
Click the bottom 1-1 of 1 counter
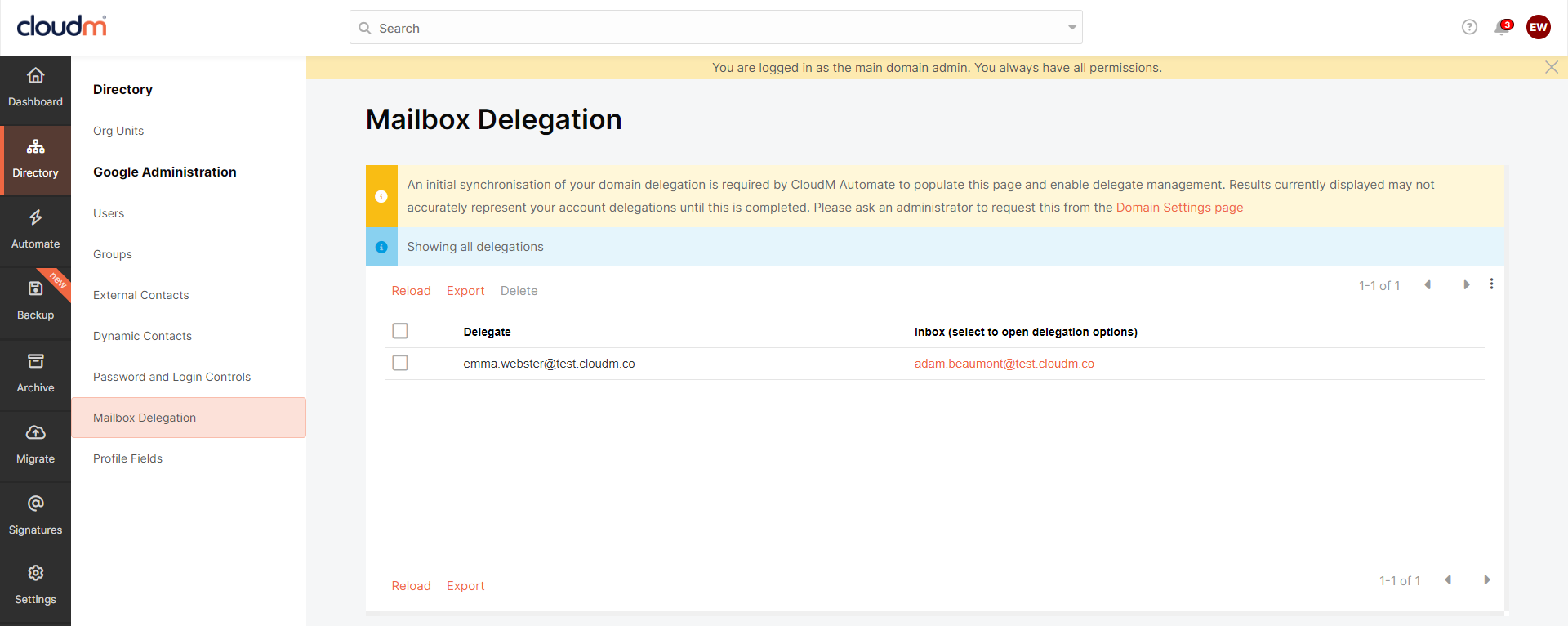tap(1400, 580)
